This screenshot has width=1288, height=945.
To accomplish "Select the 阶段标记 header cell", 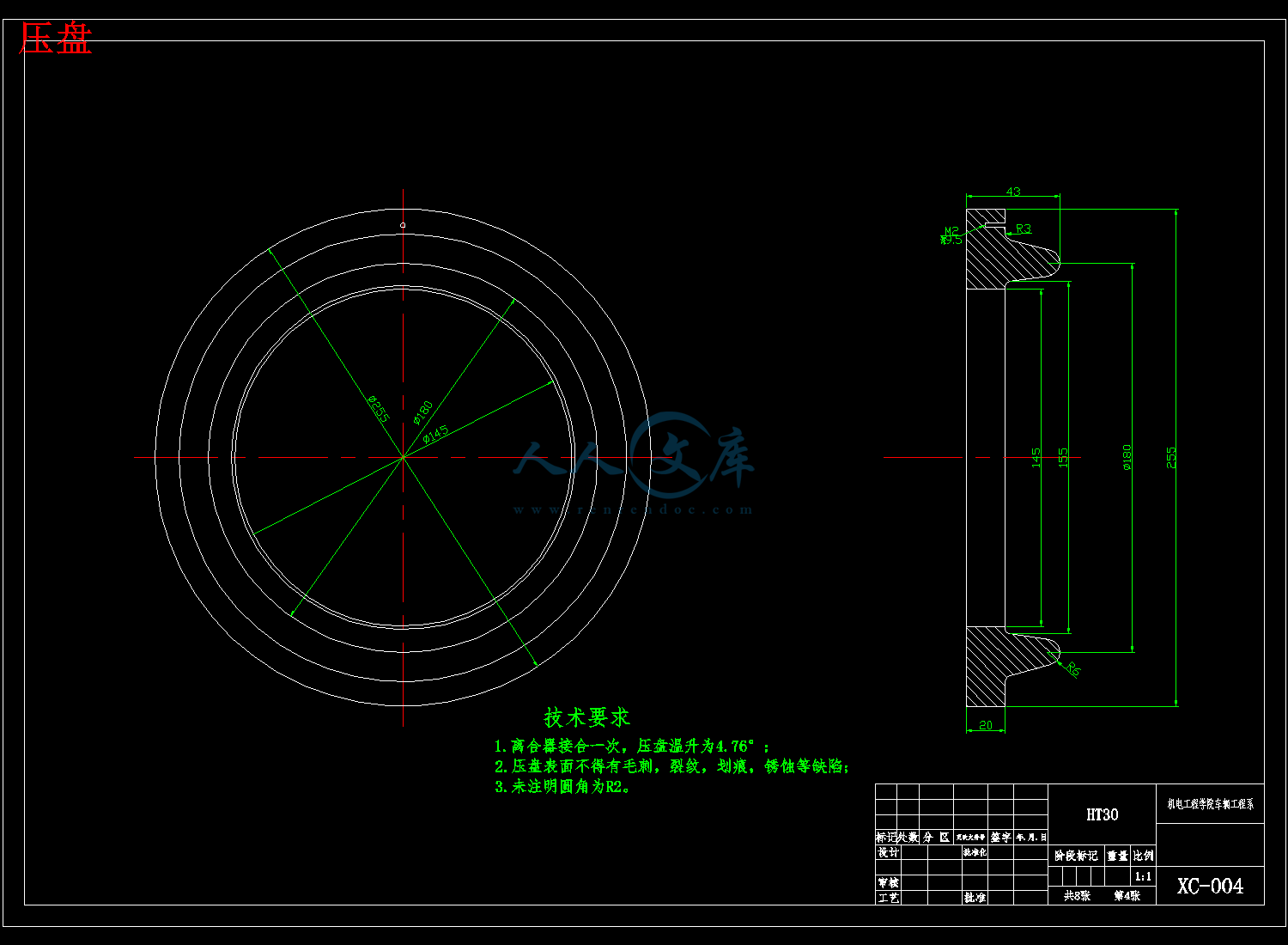I will click(1076, 856).
